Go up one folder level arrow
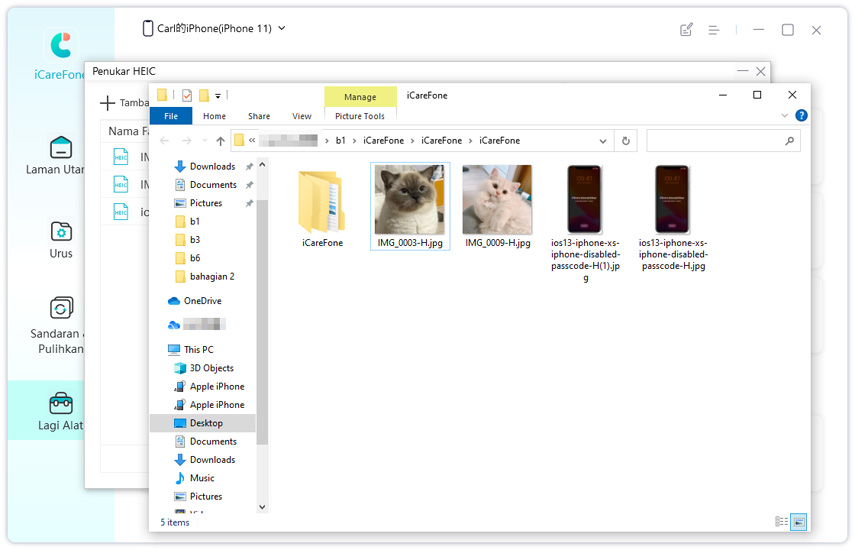This screenshot has width=855, height=550. [220, 141]
